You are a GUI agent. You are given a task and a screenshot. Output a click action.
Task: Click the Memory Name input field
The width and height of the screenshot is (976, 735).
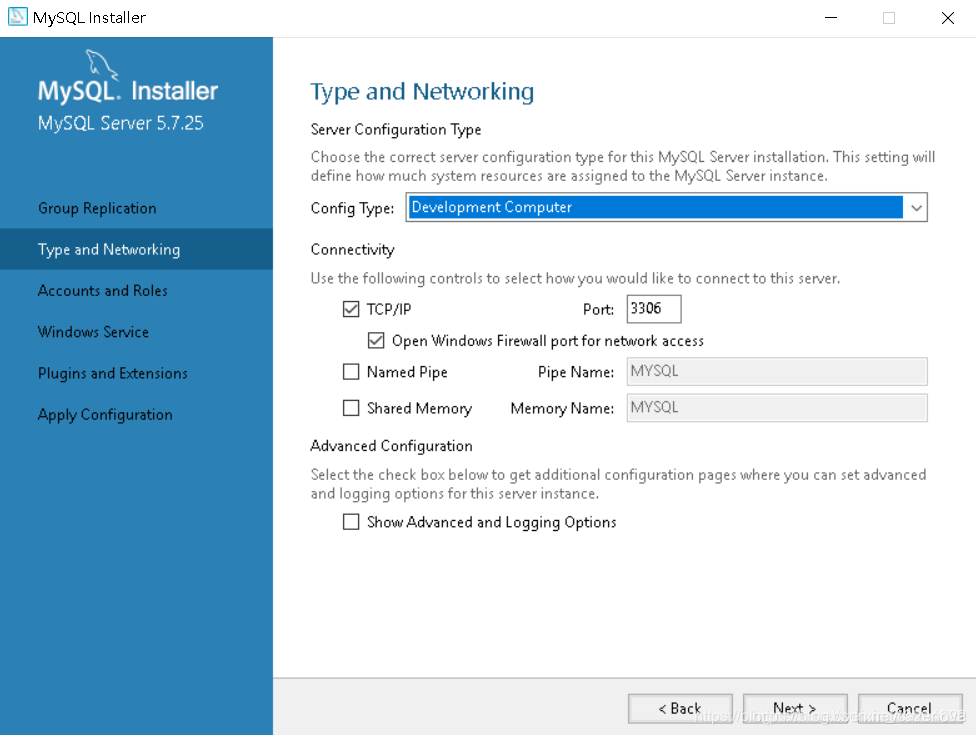click(777, 408)
